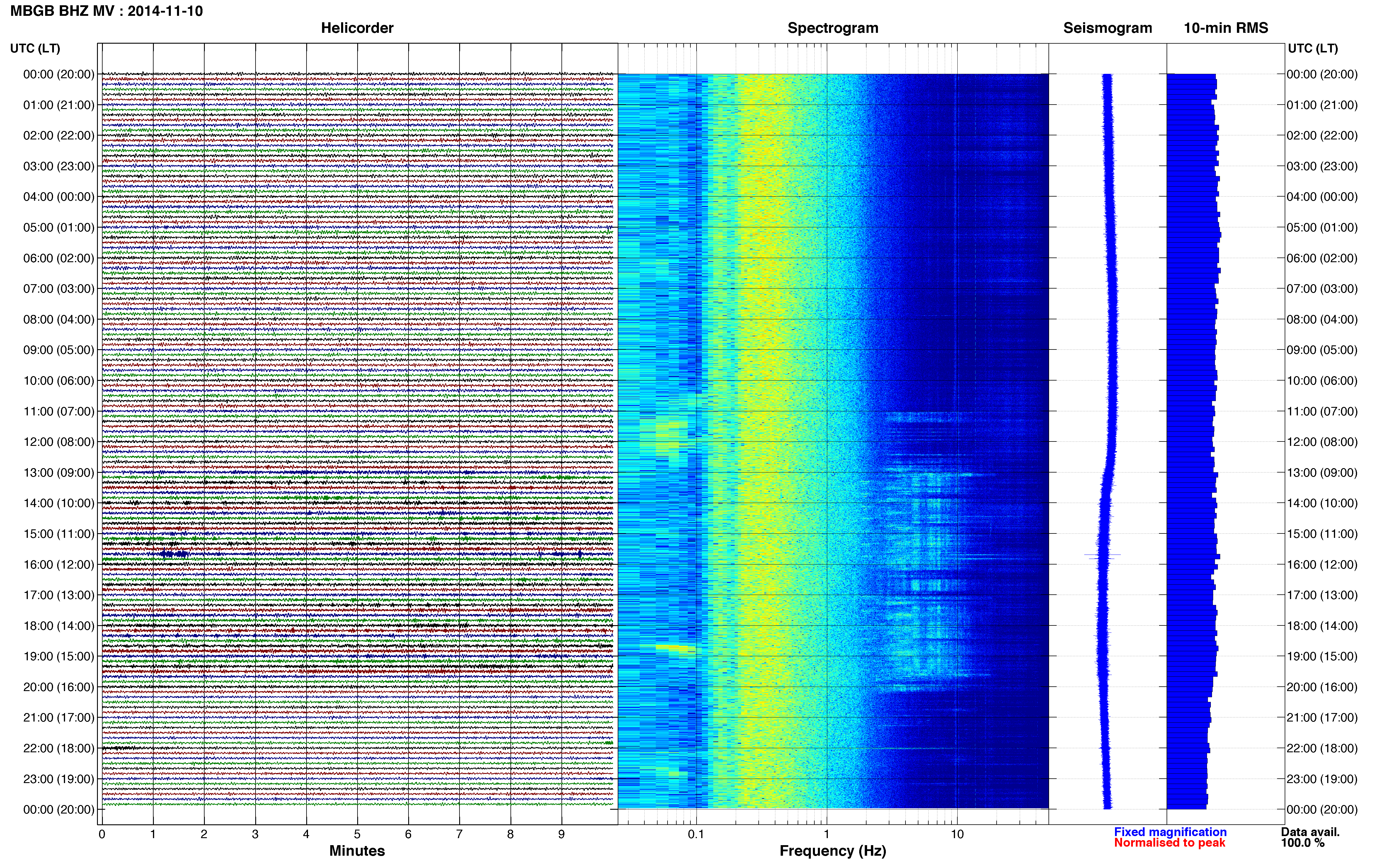This screenshot has width=1389, height=868.
Task: Click the blue 'Fixed magnification' legend text
Action: pos(1170,832)
